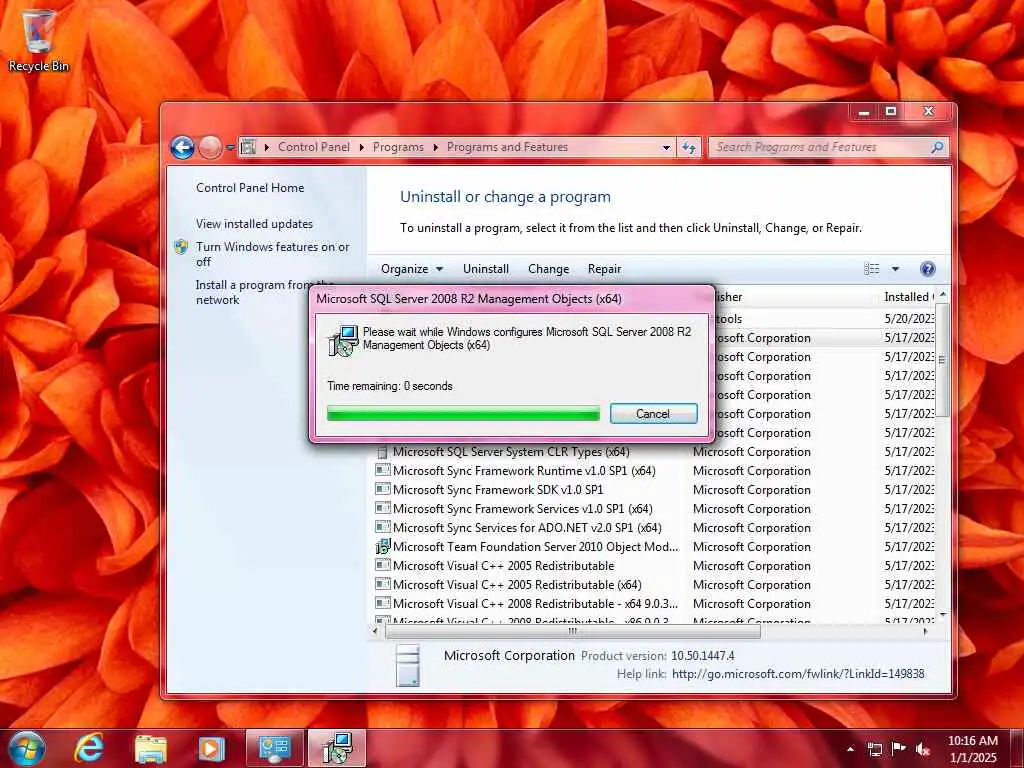Go back with the blue back arrow
Image resolution: width=1024 pixels, height=768 pixels.
pos(183,148)
